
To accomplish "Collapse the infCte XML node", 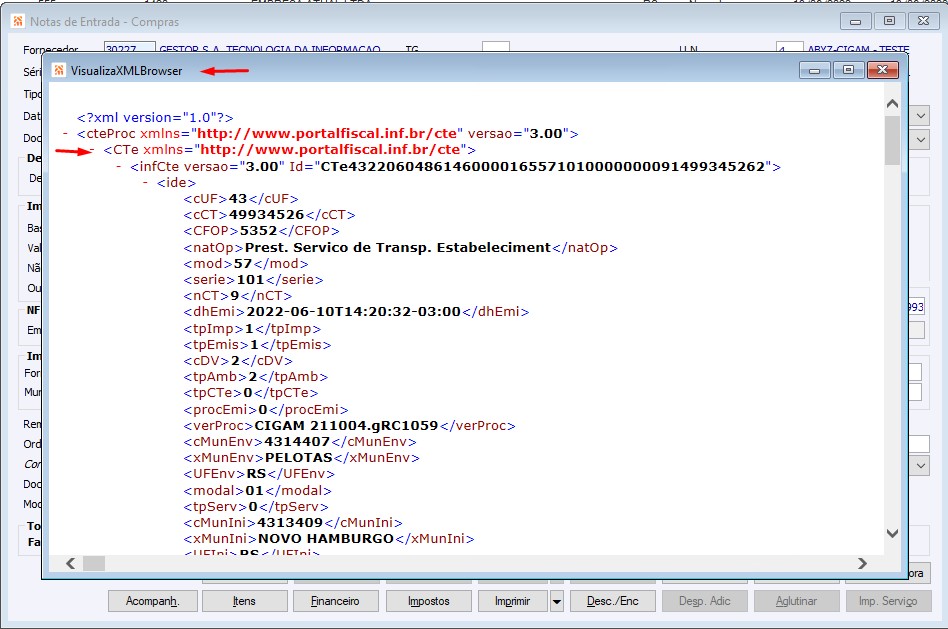I will [x=118, y=166].
